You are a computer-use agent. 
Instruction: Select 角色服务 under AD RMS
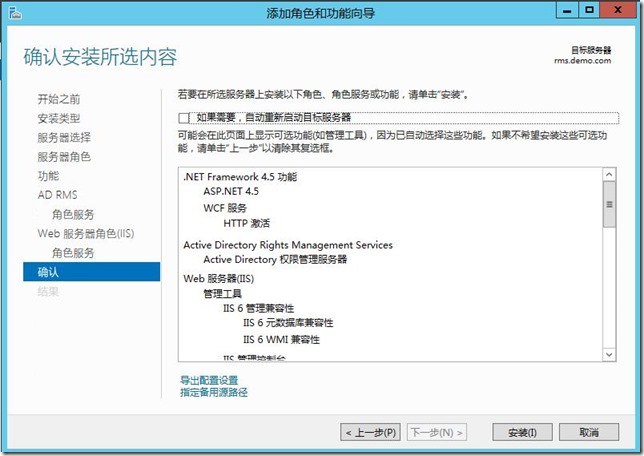(73, 214)
